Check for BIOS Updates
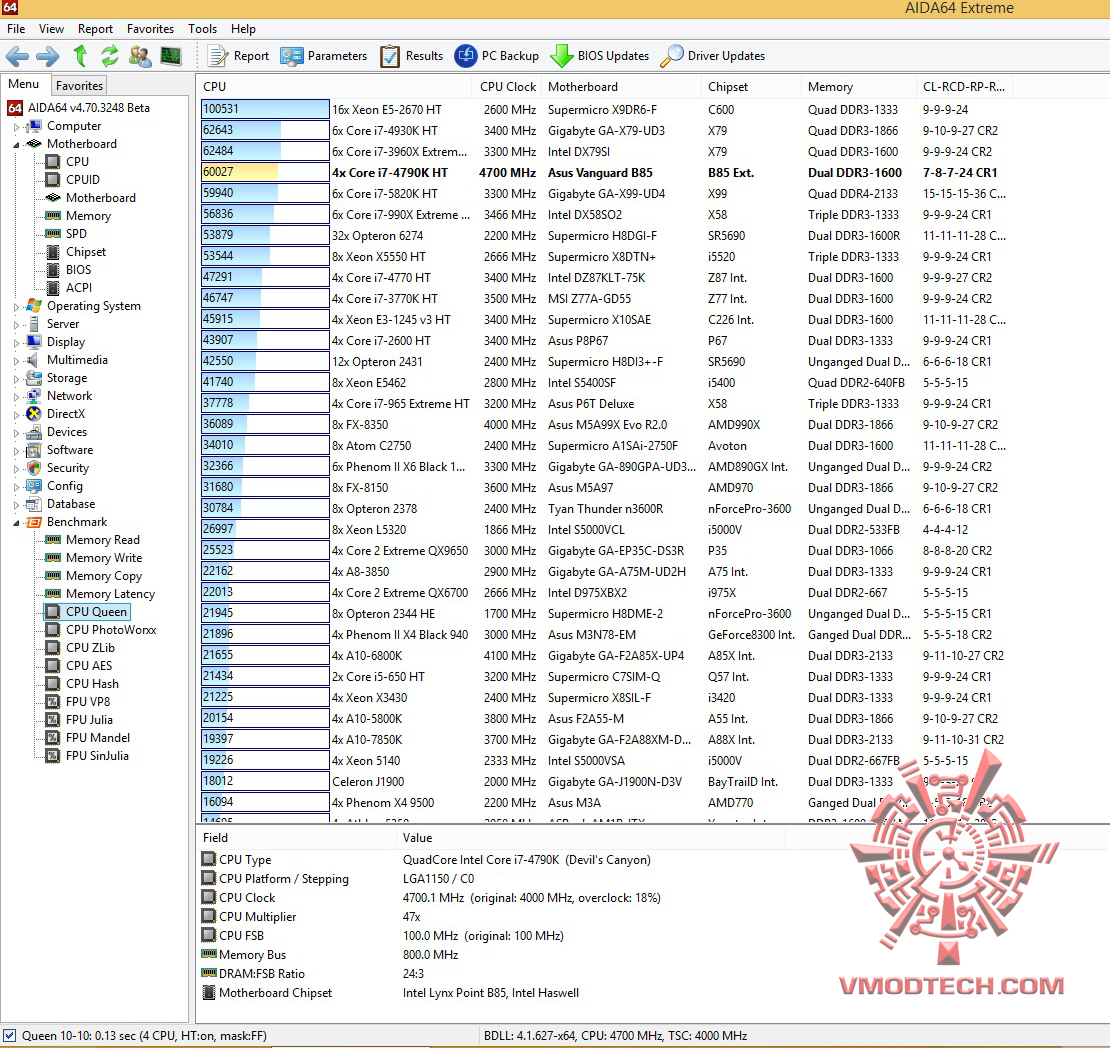The width and height of the screenshot is (1110, 1048). [600, 56]
